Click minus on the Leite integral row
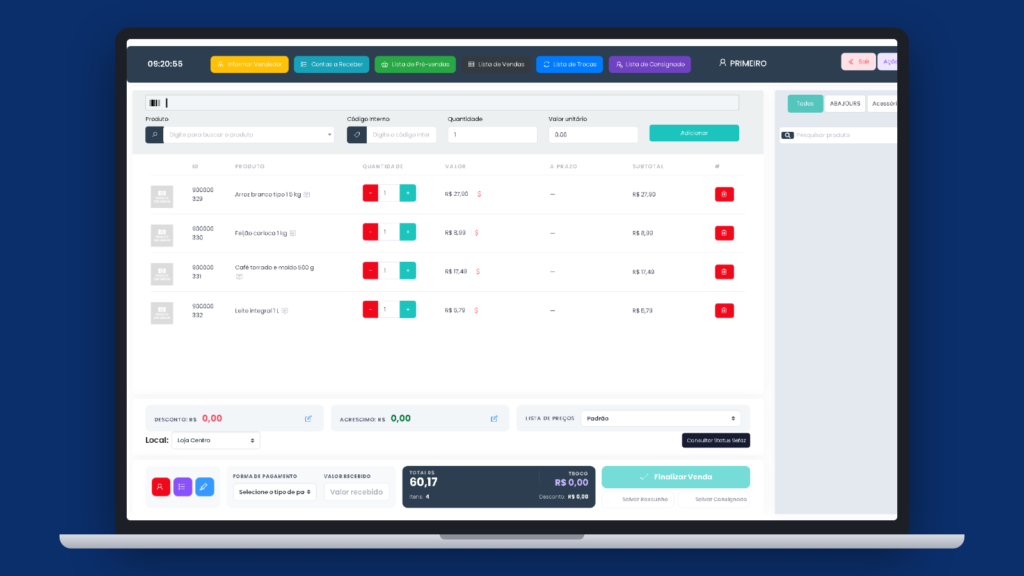The image size is (1024, 576). [370, 310]
